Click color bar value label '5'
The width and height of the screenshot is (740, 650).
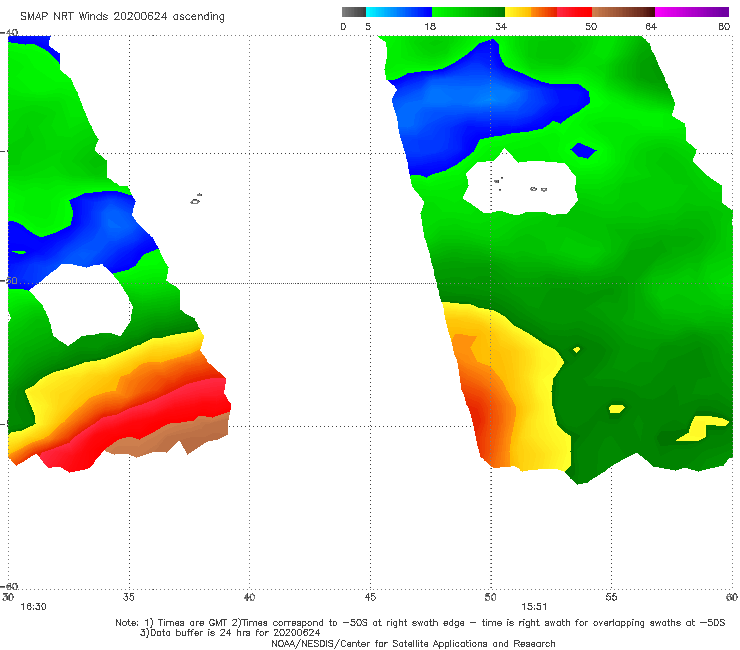point(368,27)
